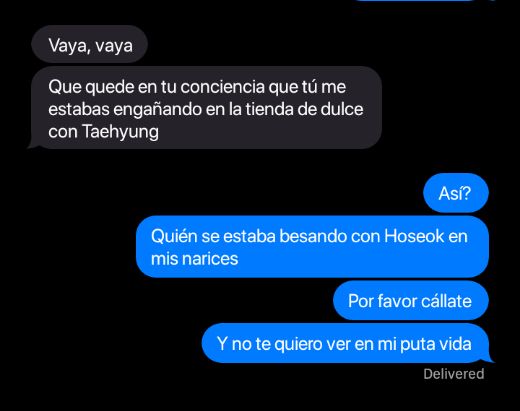Click the word "quiero" in last message

click(x=299, y=344)
